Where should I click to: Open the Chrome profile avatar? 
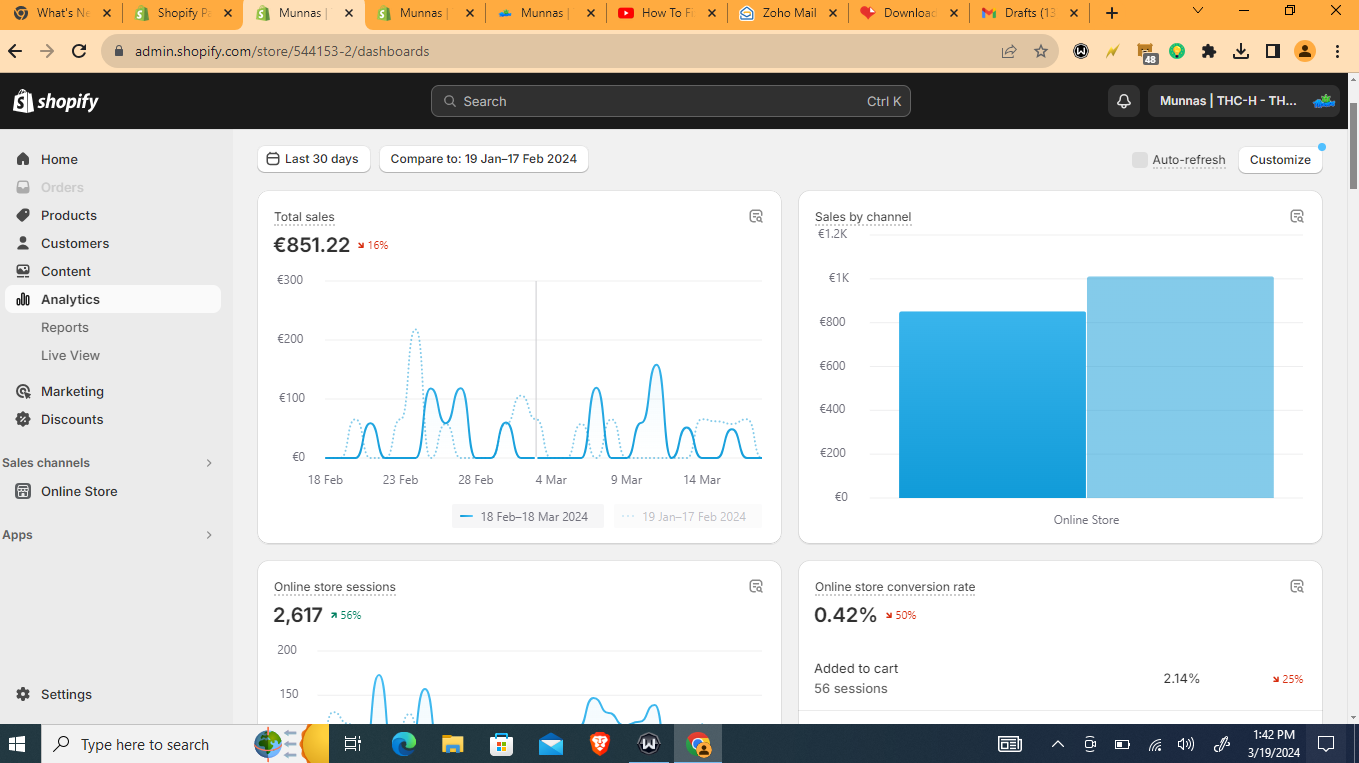(1305, 51)
